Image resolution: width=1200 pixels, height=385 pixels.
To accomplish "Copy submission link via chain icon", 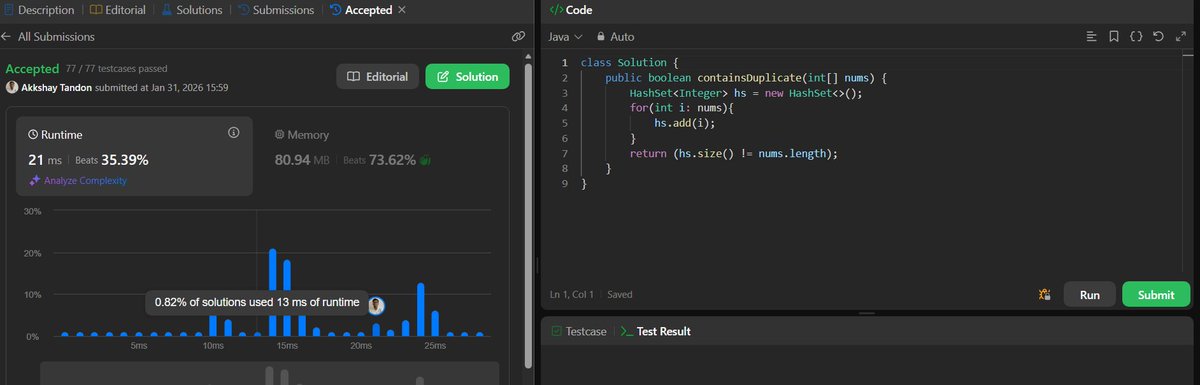I will [518, 37].
